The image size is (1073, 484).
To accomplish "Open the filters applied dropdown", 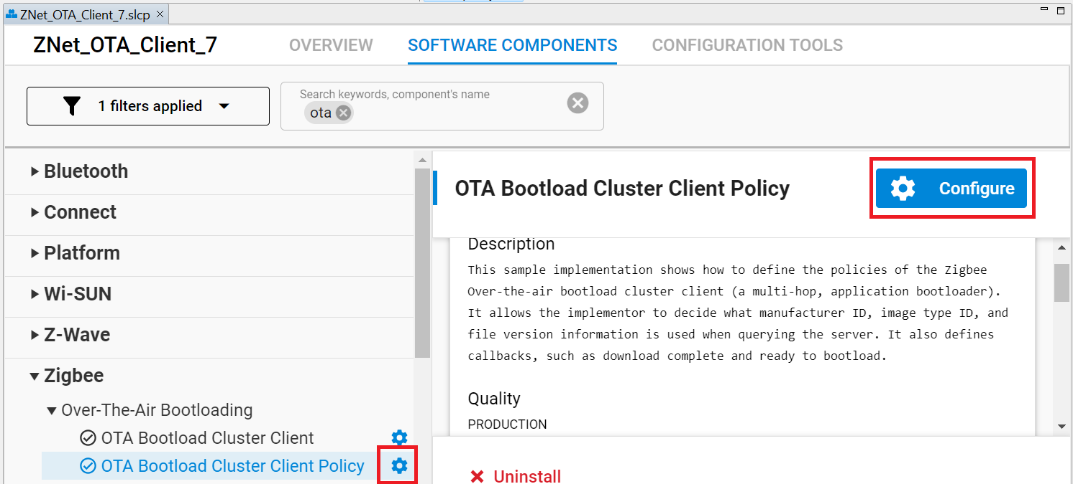I will [x=148, y=106].
